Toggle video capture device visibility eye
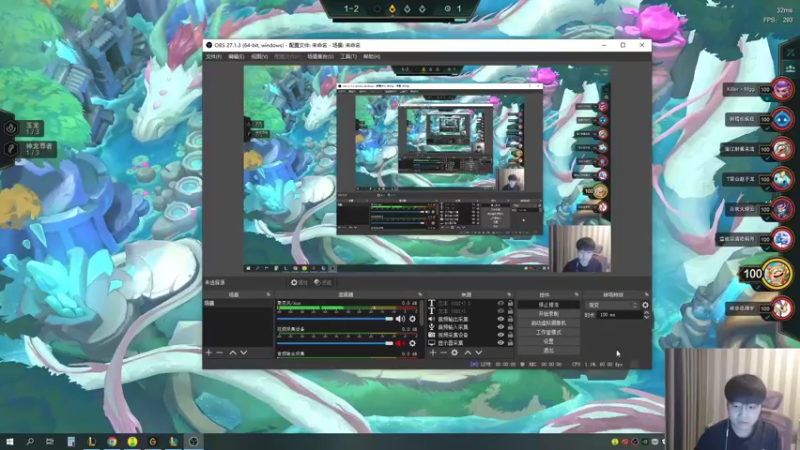 501,335
